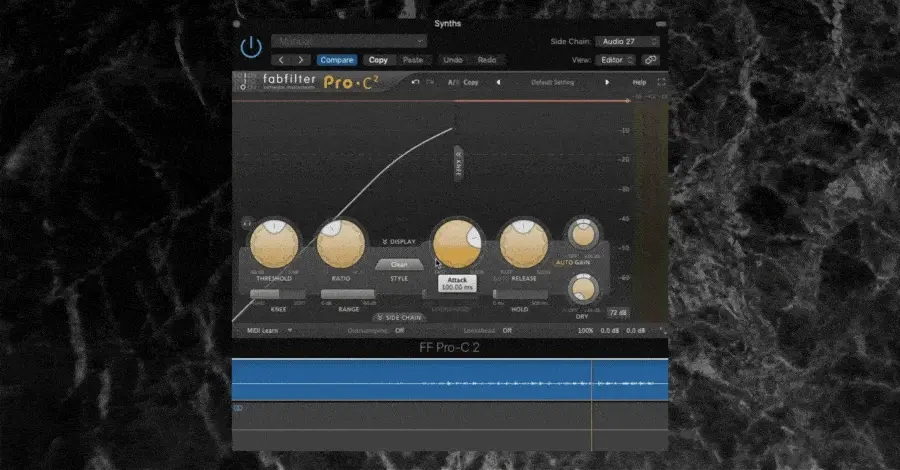Click the Dry level knob

583,289
